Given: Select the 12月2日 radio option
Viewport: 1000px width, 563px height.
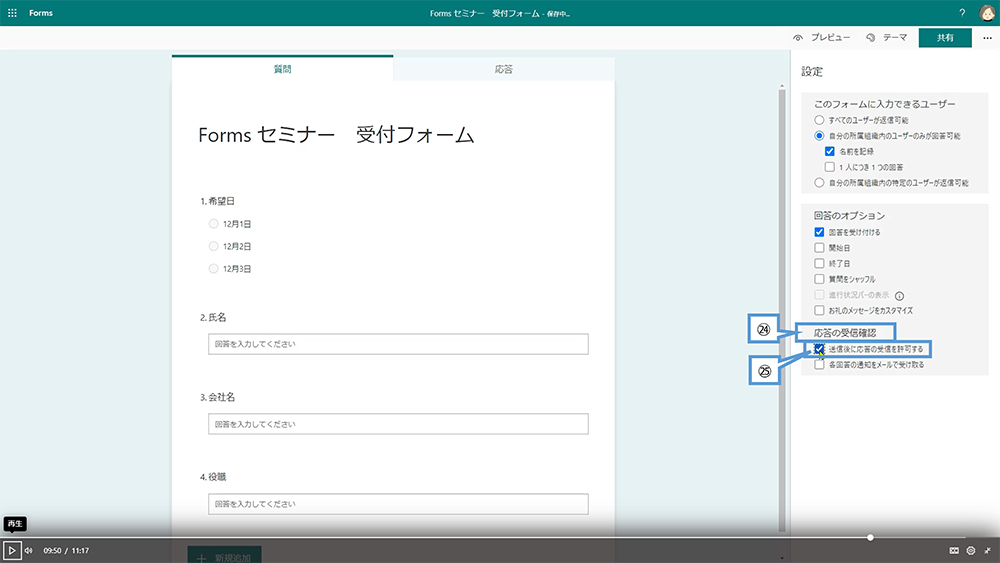Looking at the screenshot, I should [214, 246].
